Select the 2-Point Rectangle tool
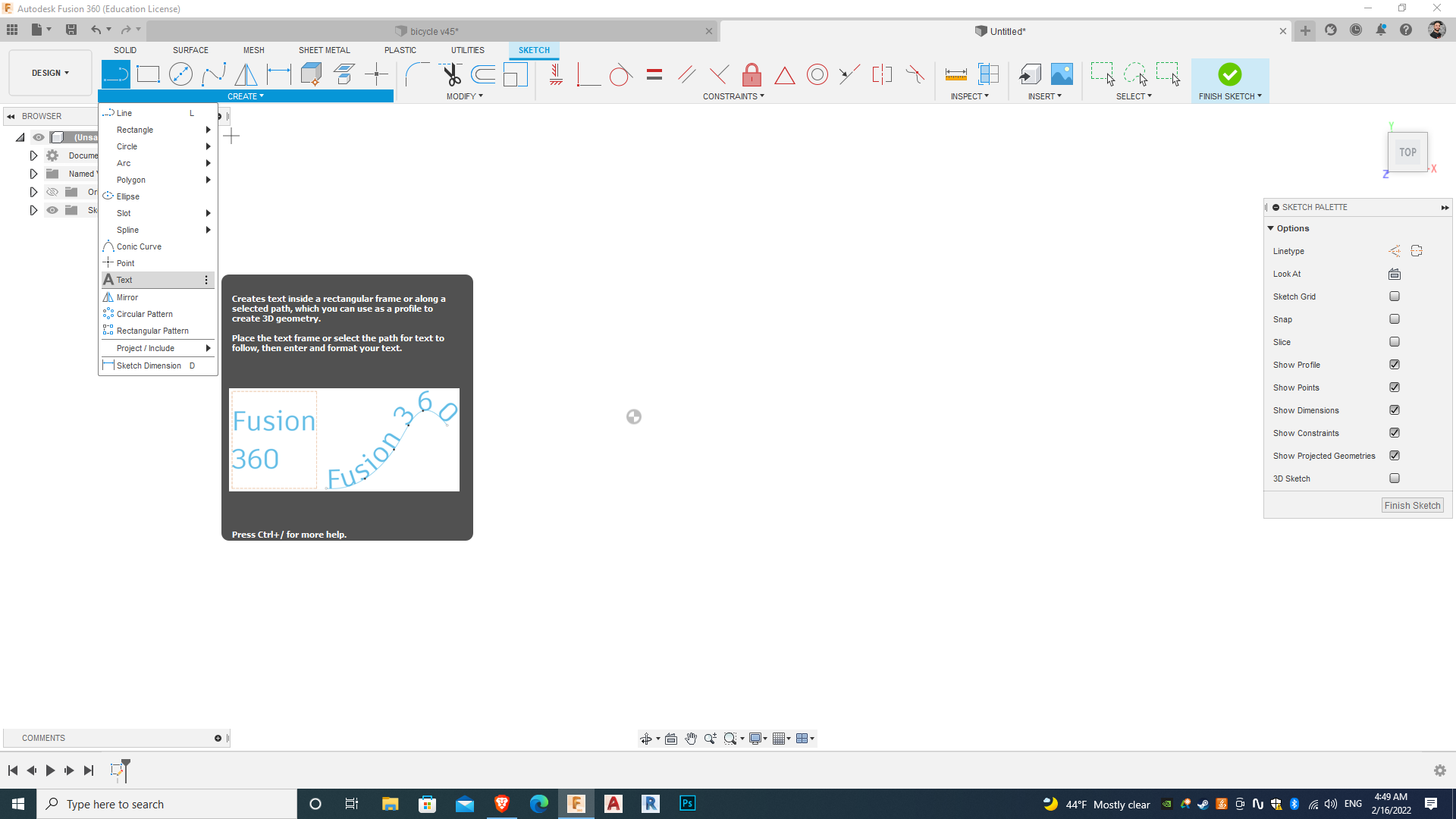This screenshot has width=1456, height=819. pyautogui.click(x=148, y=74)
